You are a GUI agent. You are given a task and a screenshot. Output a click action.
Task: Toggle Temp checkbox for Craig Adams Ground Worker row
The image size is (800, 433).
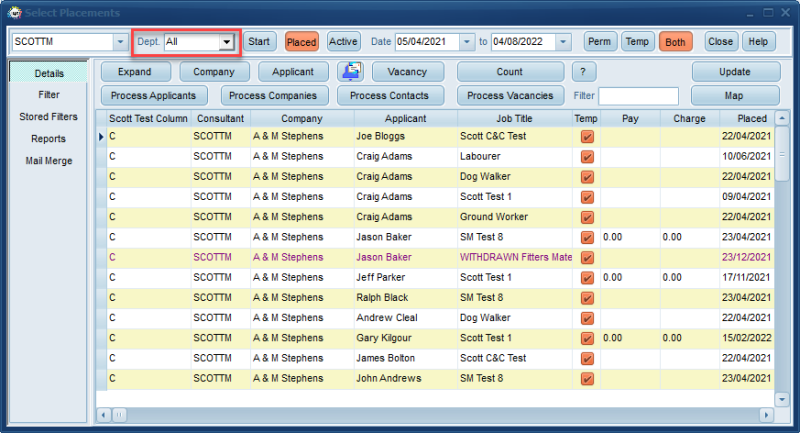click(x=587, y=217)
